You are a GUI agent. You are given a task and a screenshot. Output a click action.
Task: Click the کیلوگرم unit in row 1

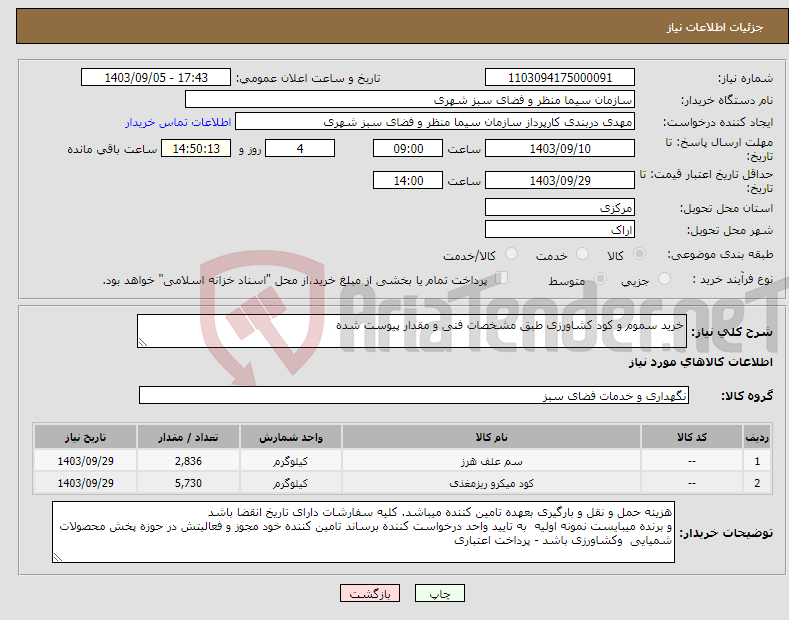(291, 461)
